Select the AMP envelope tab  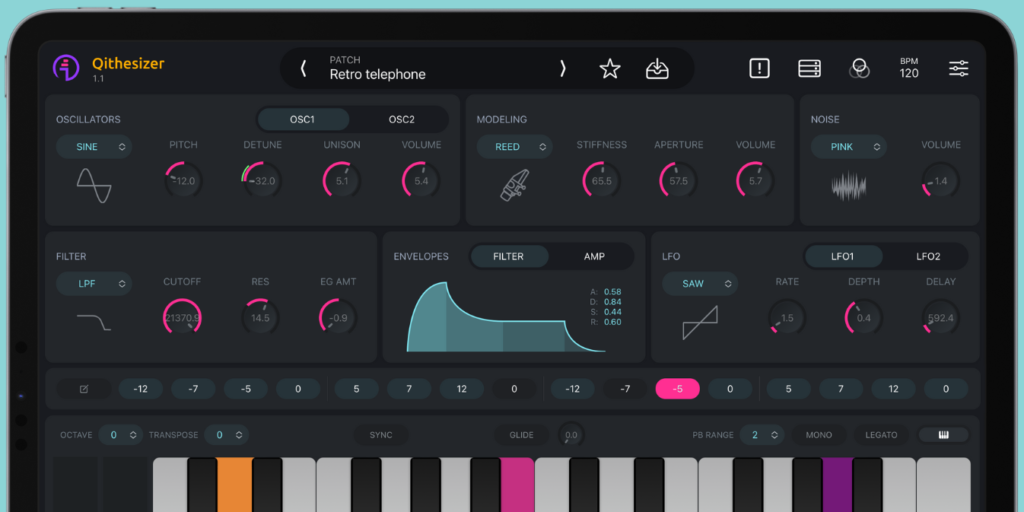point(594,257)
